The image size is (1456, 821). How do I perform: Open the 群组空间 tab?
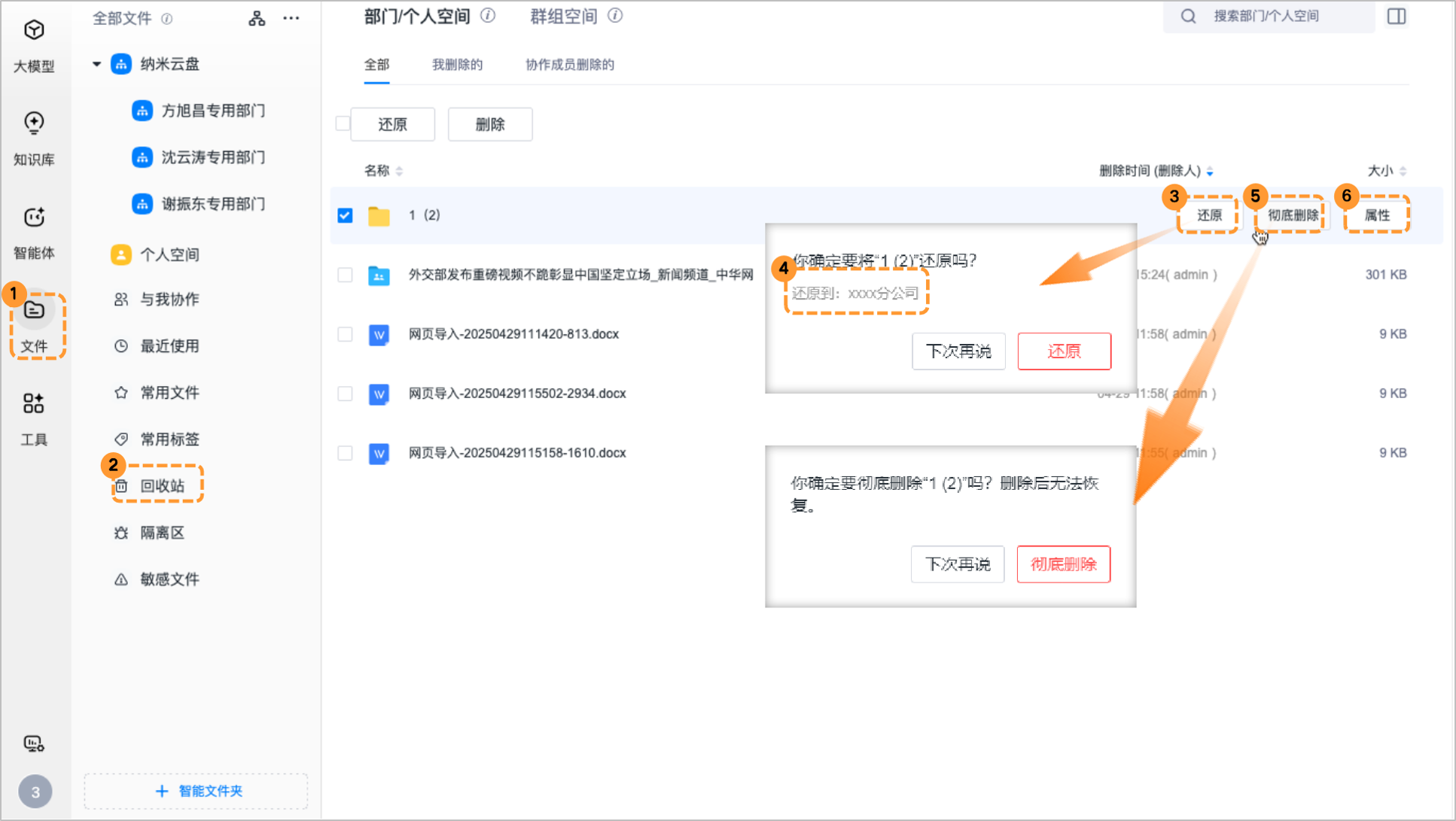563,16
